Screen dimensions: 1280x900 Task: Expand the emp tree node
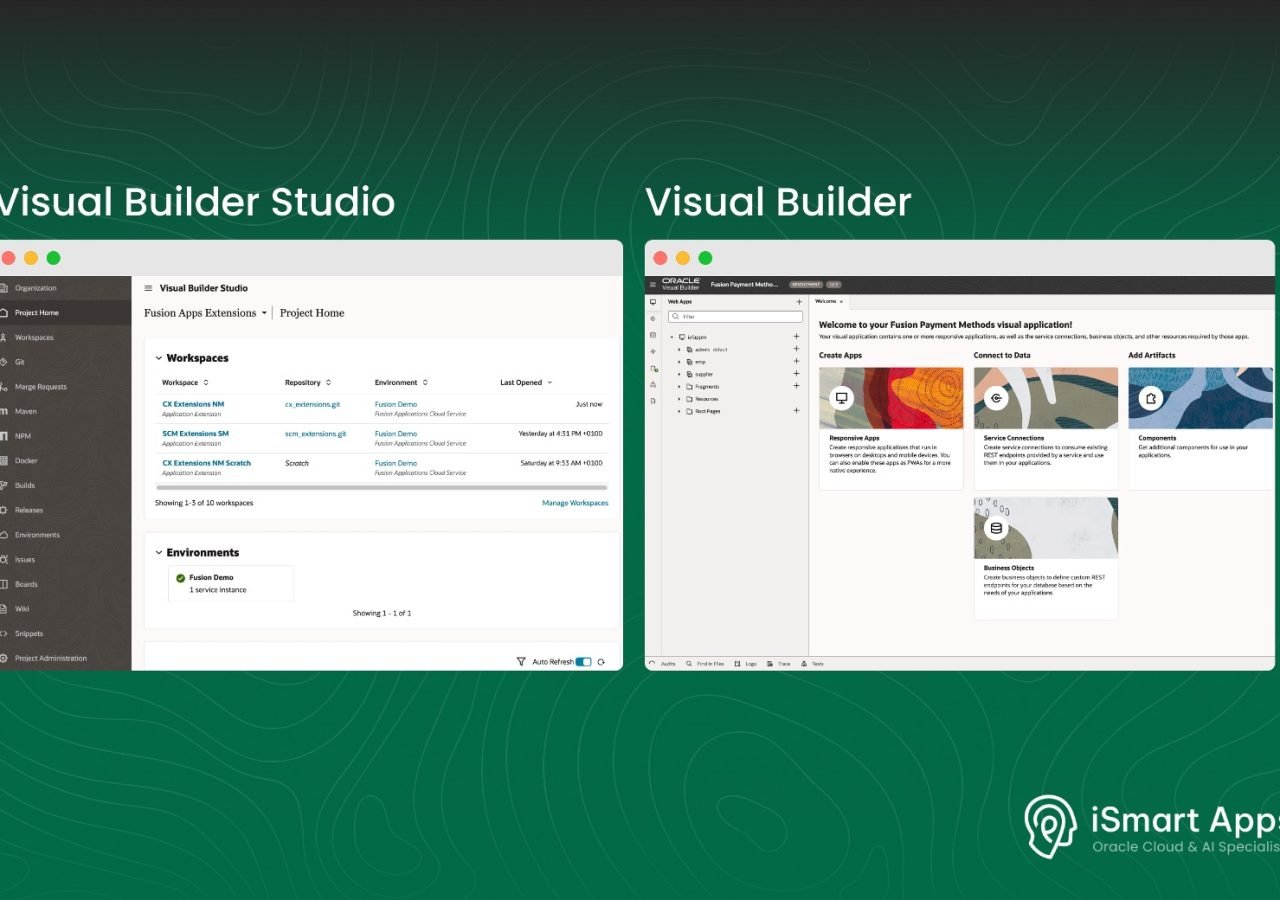pyautogui.click(x=679, y=361)
